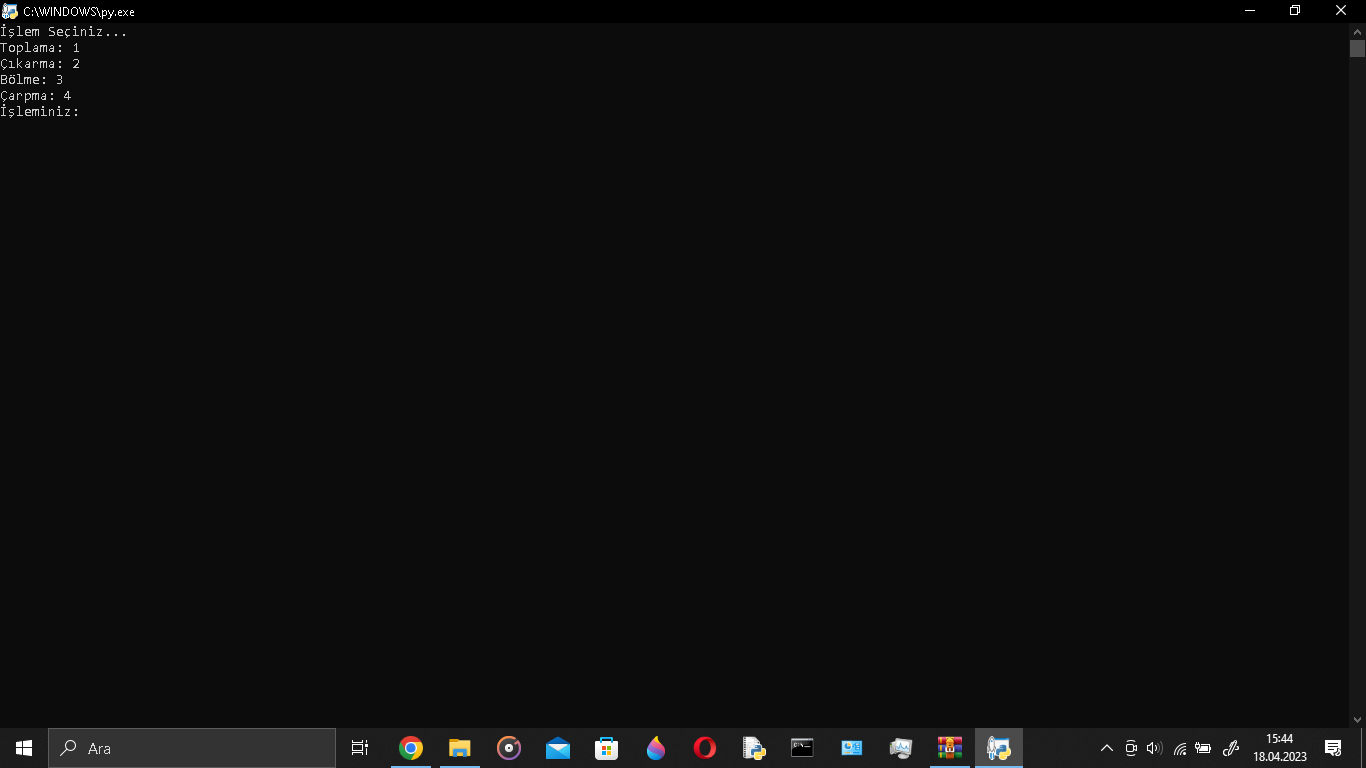Screen dimensions: 1366x768
Task: Open the Wi-Fi network tray icon
Action: pos(1180,748)
